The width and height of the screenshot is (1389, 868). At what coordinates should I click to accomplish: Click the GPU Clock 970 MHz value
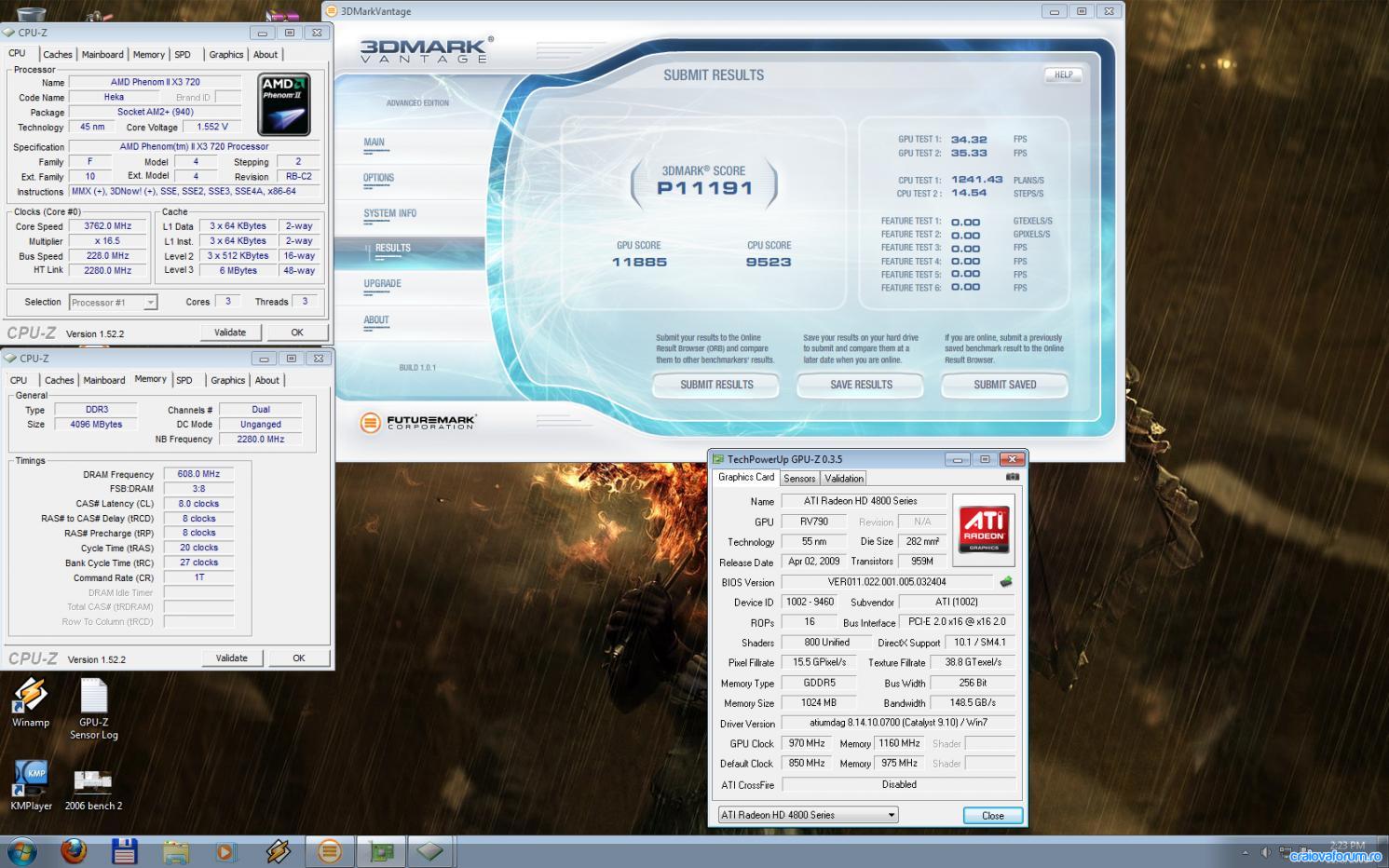click(806, 743)
